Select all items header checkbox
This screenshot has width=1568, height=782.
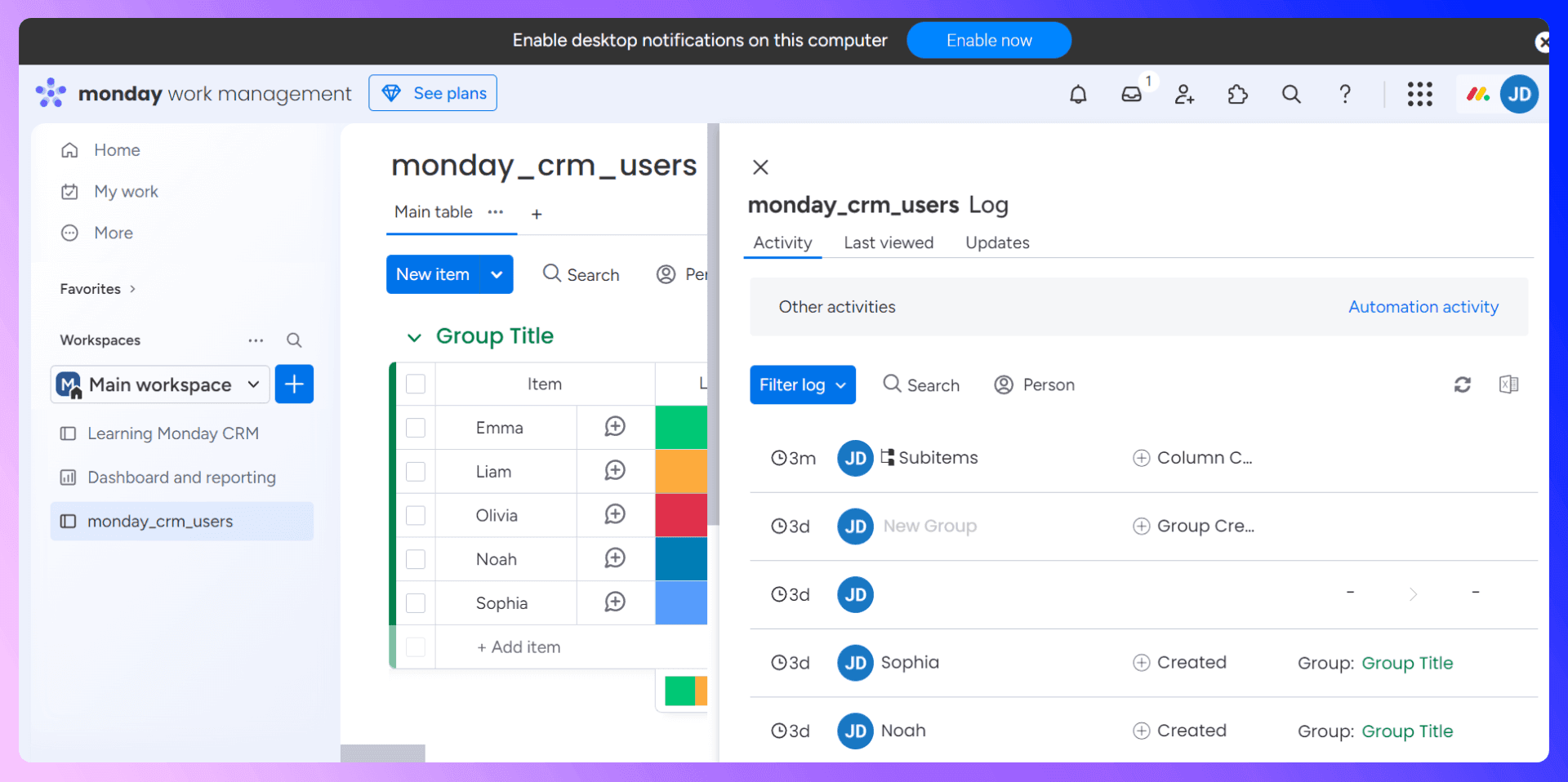[416, 384]
